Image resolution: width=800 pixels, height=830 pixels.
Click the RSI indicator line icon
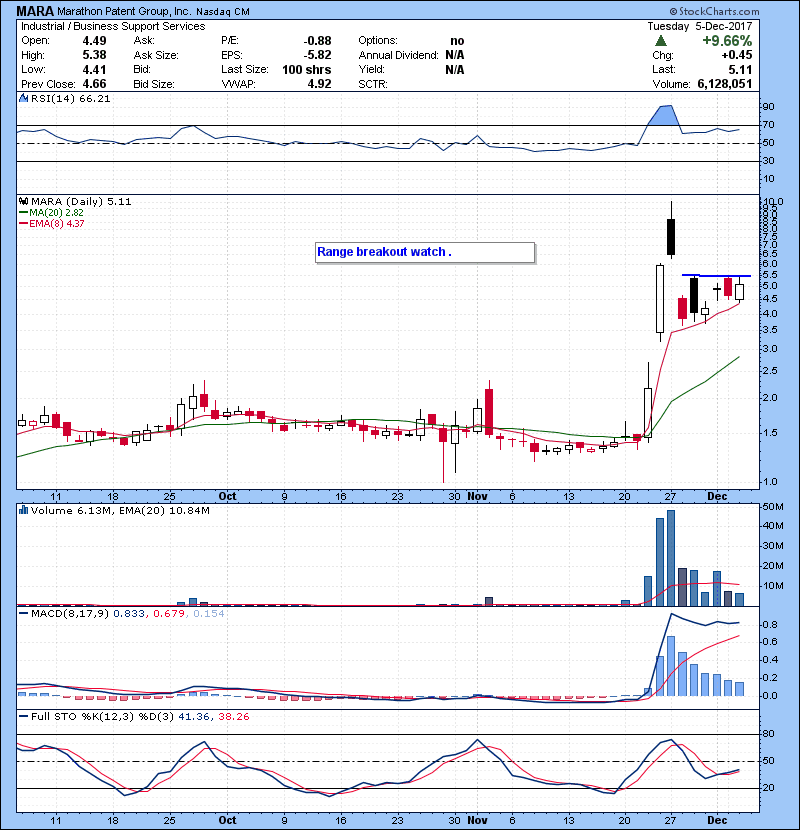pos(23,98)
